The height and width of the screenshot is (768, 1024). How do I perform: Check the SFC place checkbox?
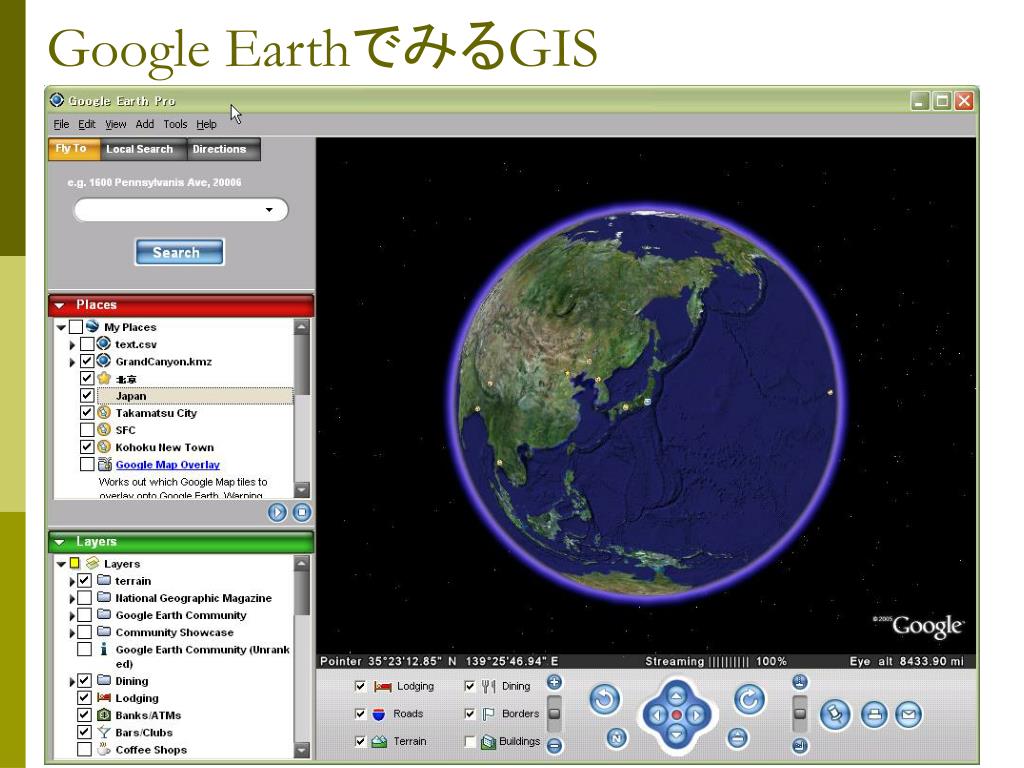(x=87, y=430)
